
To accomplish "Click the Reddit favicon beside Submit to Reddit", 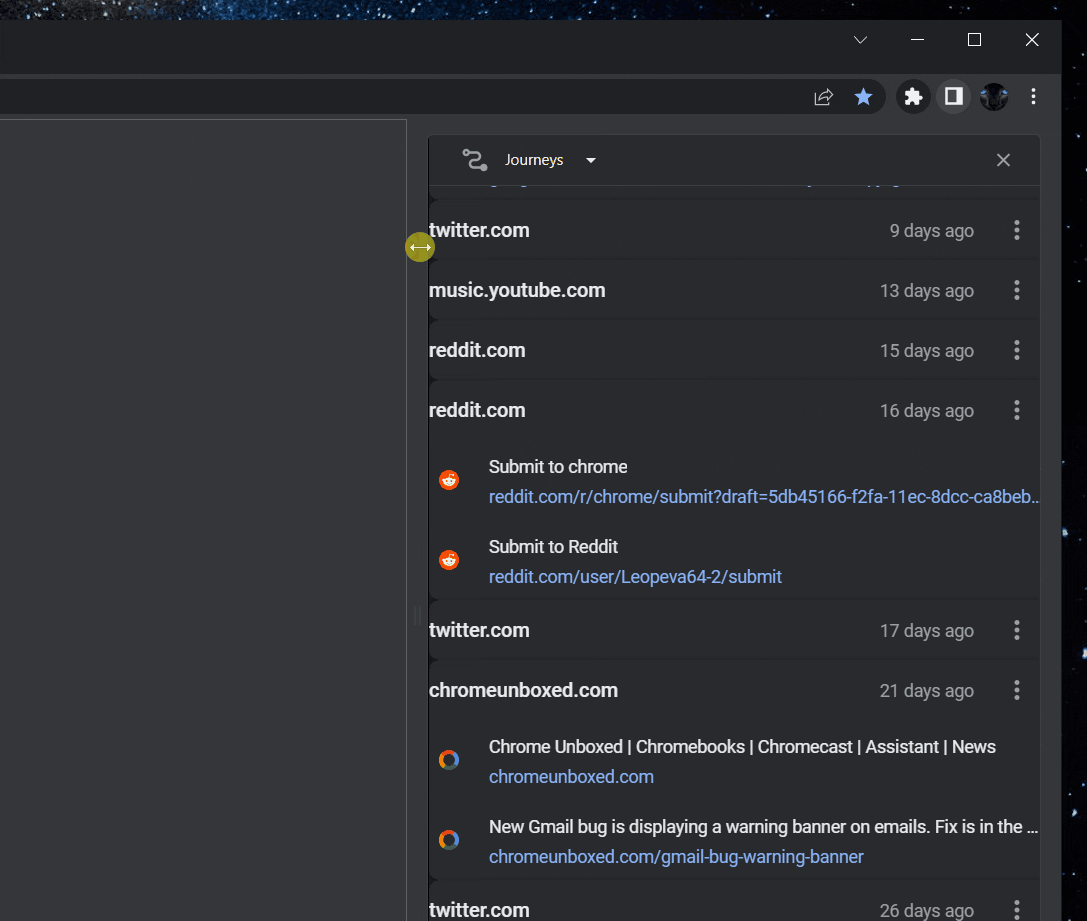I will pos(448,559).
